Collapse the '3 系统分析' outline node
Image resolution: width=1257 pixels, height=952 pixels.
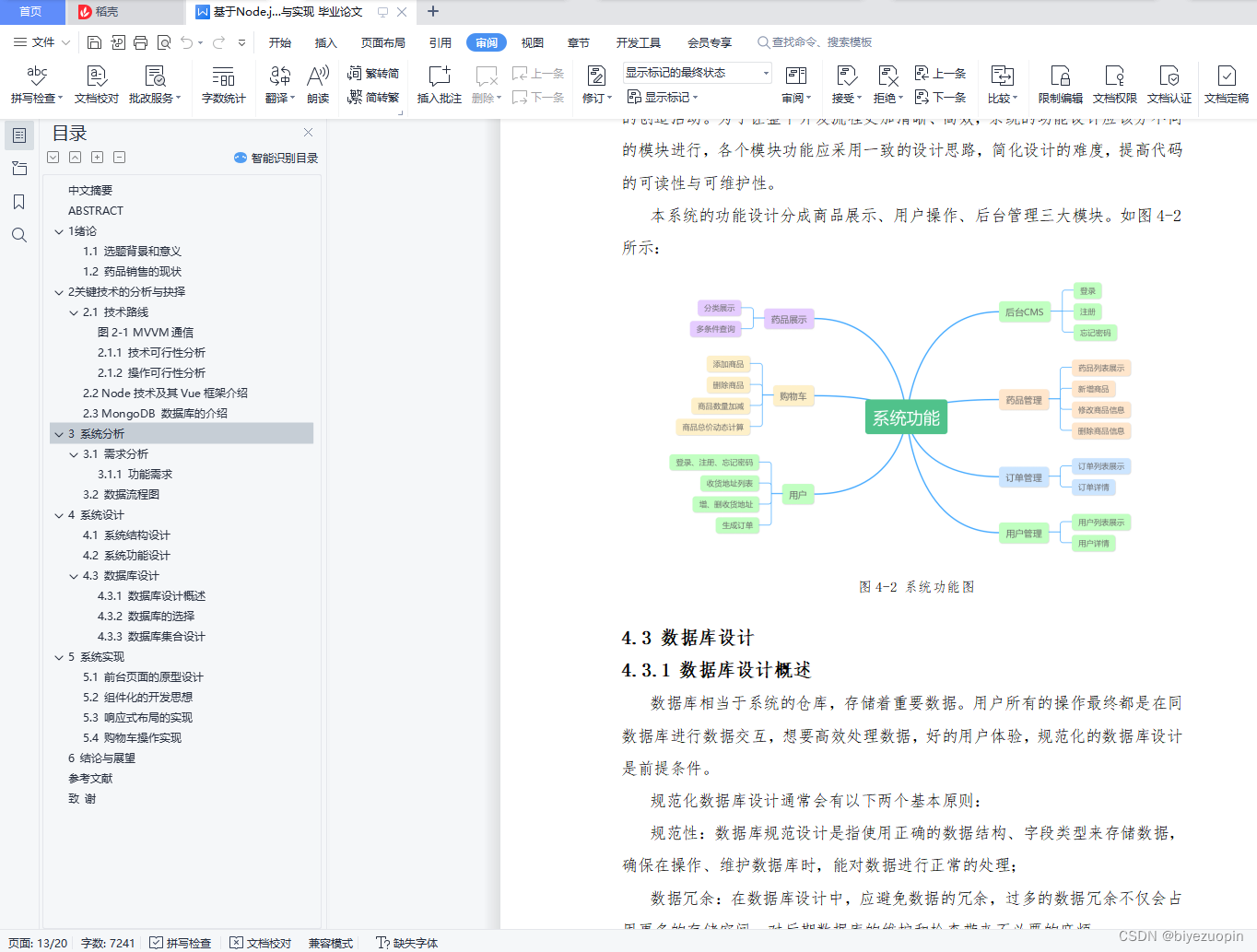coord(59,434)
